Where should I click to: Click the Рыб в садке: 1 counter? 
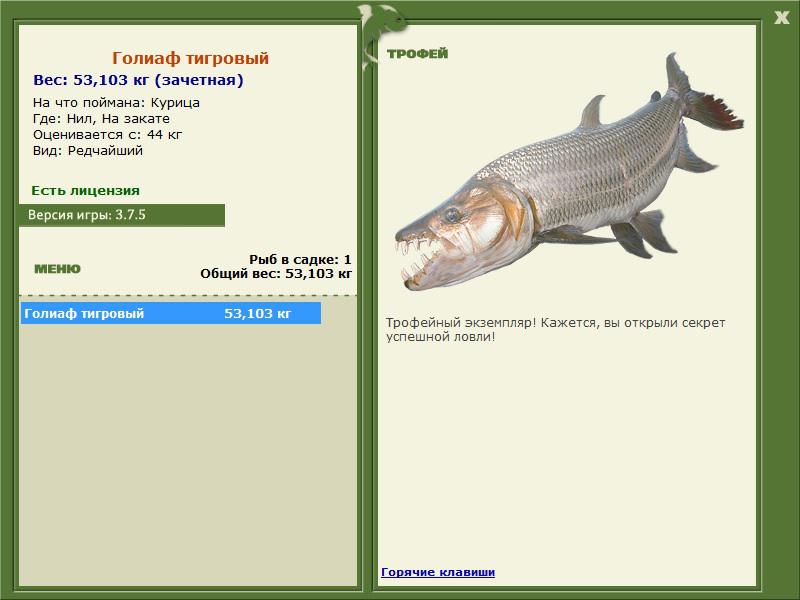(x=300, y=259)
